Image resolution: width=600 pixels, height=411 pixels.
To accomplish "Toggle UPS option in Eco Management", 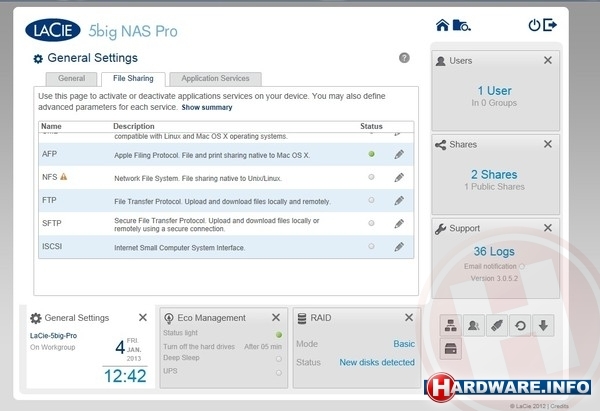I will (279, 372).
